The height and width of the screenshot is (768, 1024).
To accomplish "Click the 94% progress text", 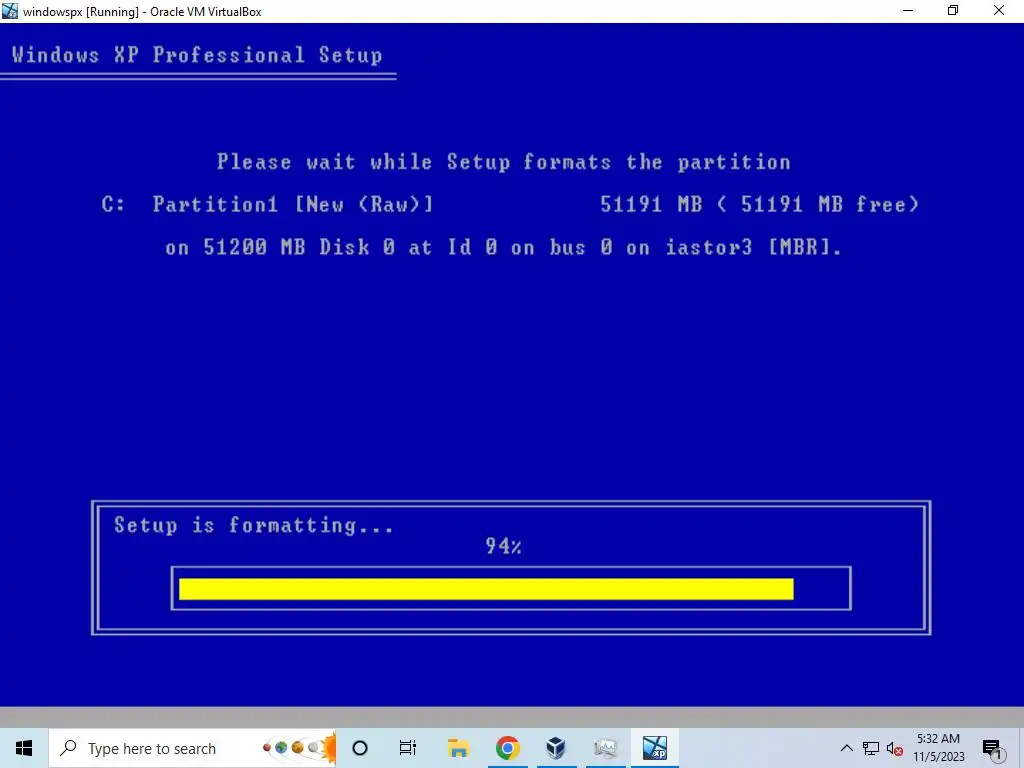I will (x=503, y=546).
